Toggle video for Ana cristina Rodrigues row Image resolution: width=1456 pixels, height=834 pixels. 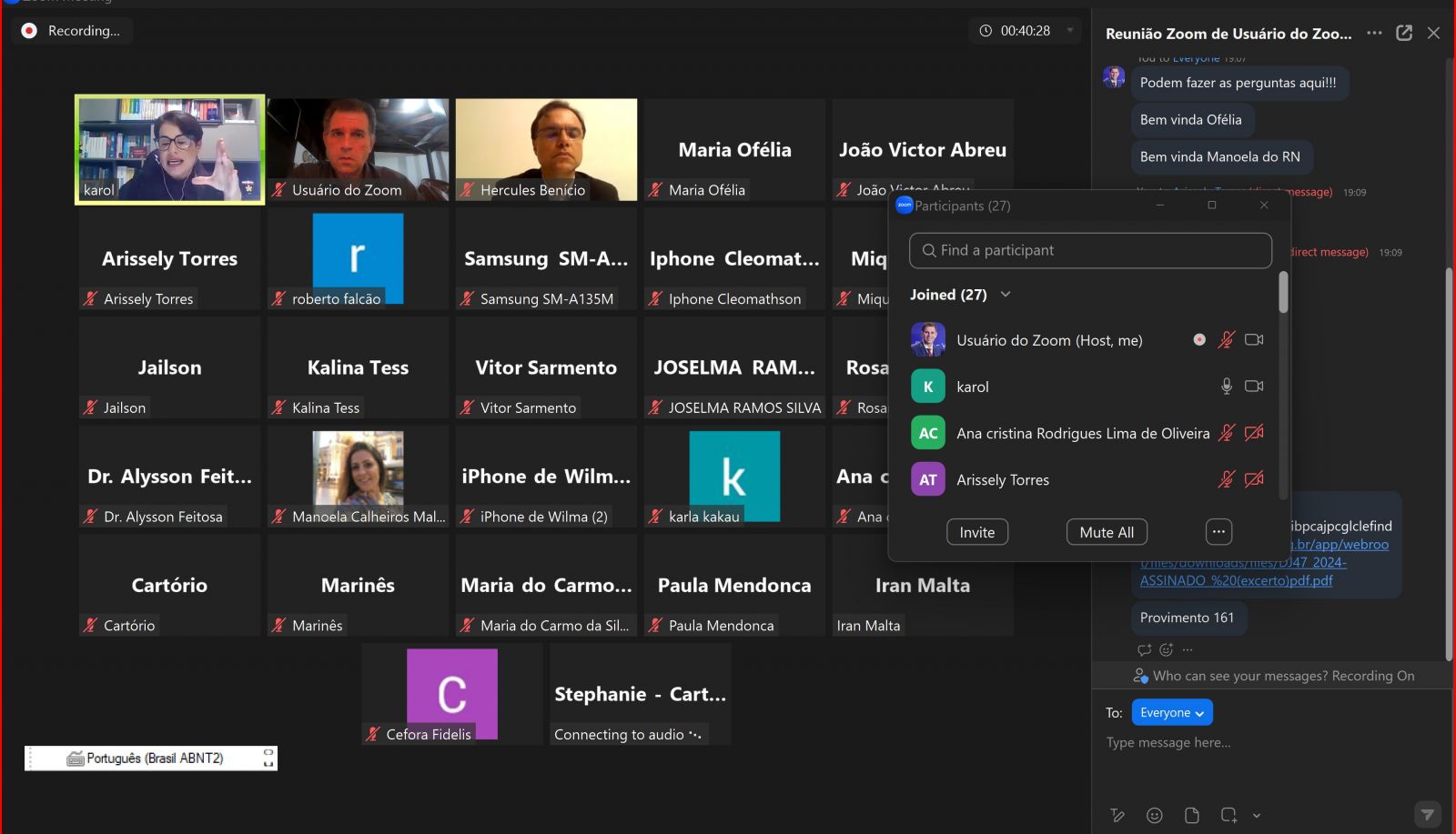[1254, 433]
